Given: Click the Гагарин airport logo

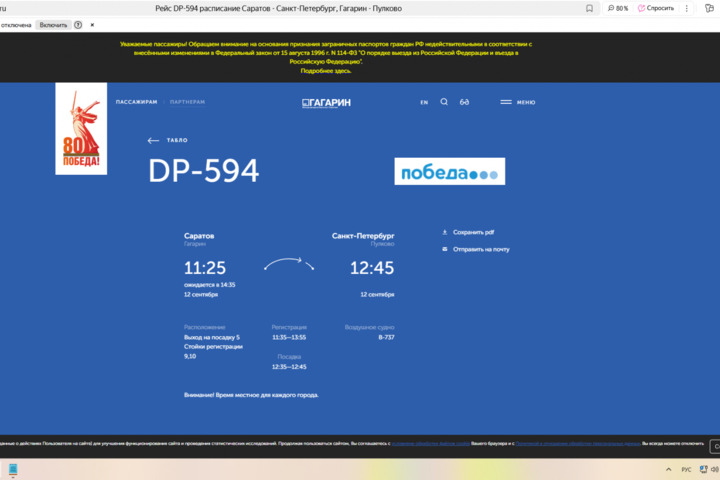Looking at the screenshot, I should point(326,102).
